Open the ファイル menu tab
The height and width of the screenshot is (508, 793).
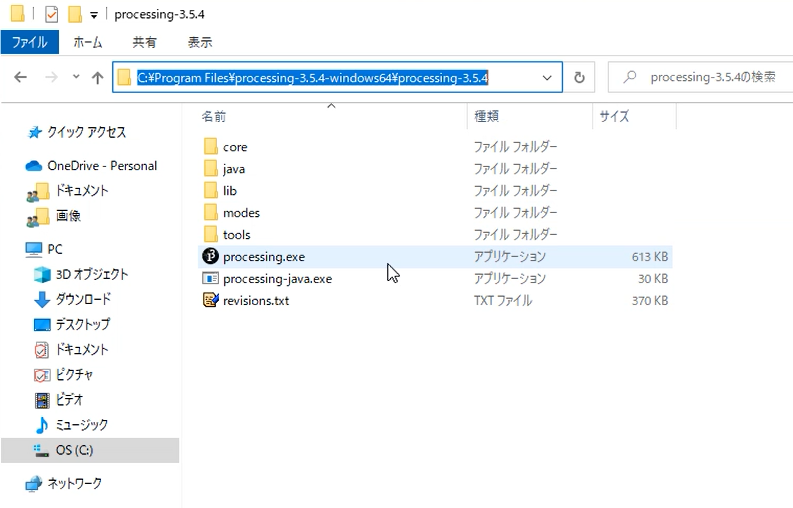coord(30,42)
